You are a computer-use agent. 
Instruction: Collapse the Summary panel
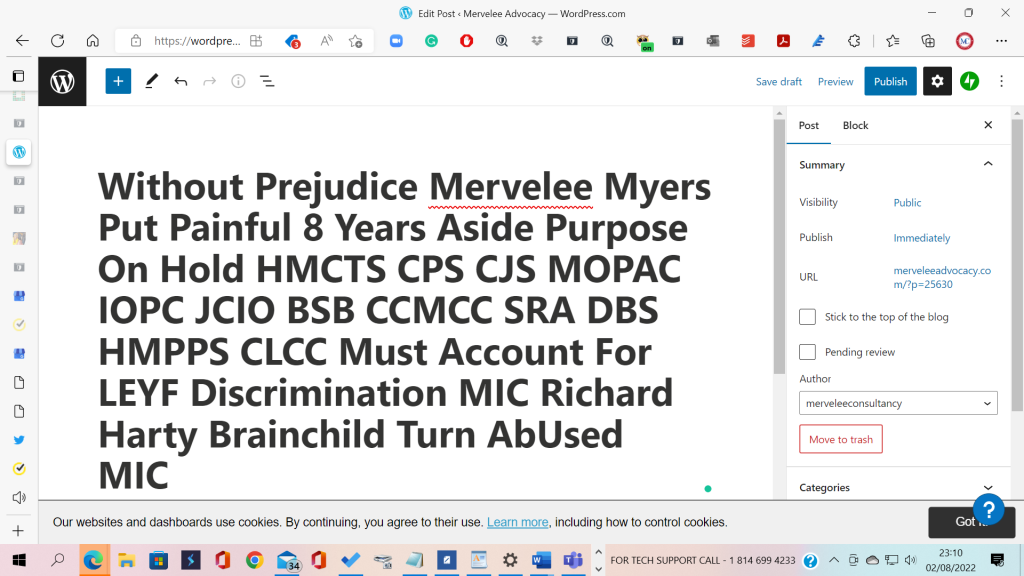click(x=988, y=164)
